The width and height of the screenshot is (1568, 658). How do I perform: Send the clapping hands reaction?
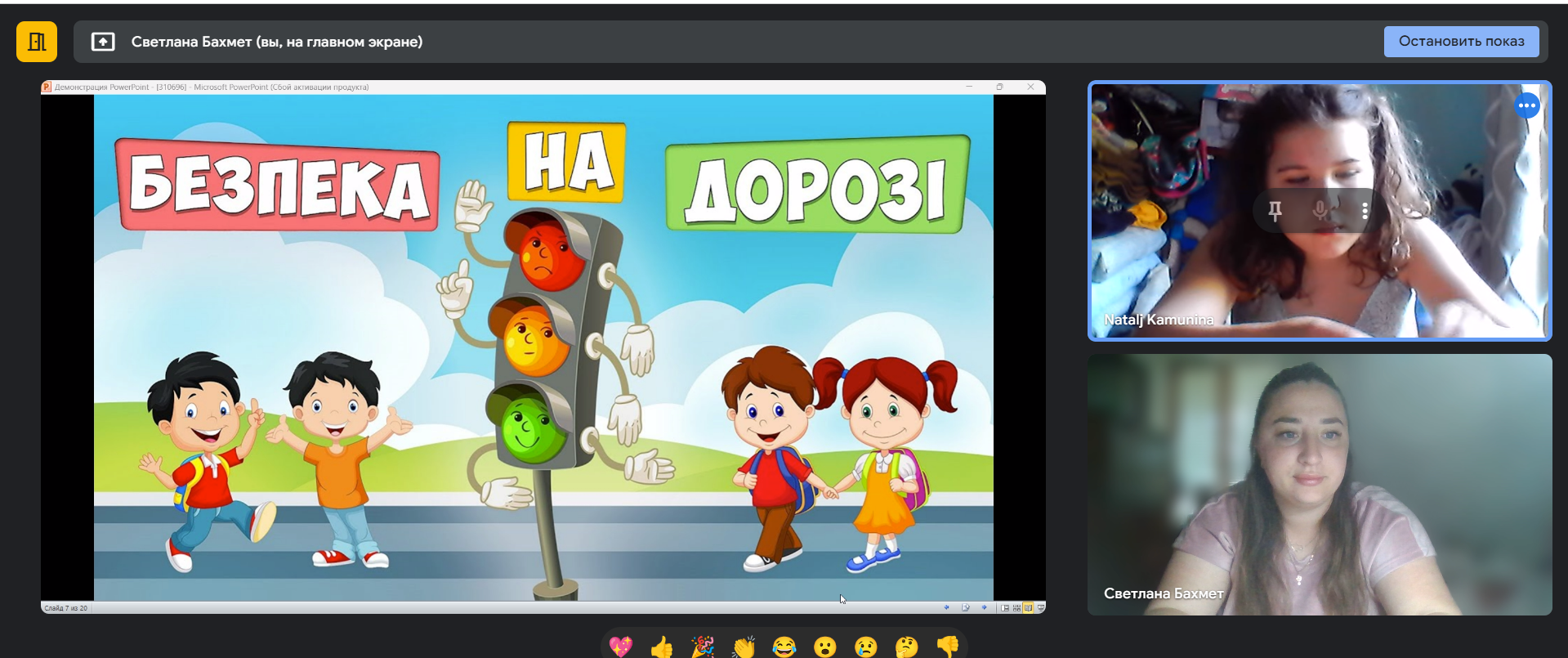744,647
